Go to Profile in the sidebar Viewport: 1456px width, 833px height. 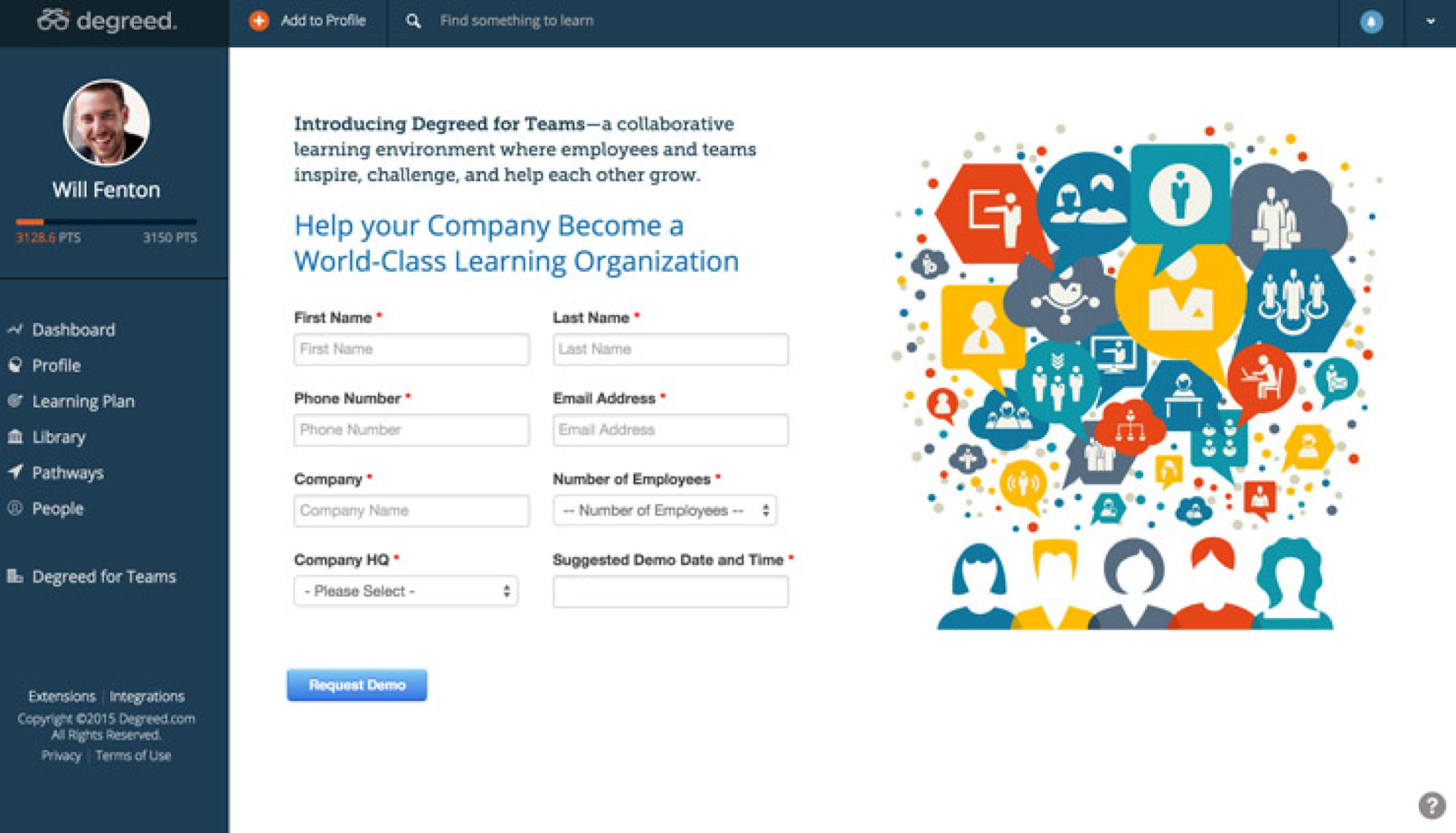click(56, 365)
